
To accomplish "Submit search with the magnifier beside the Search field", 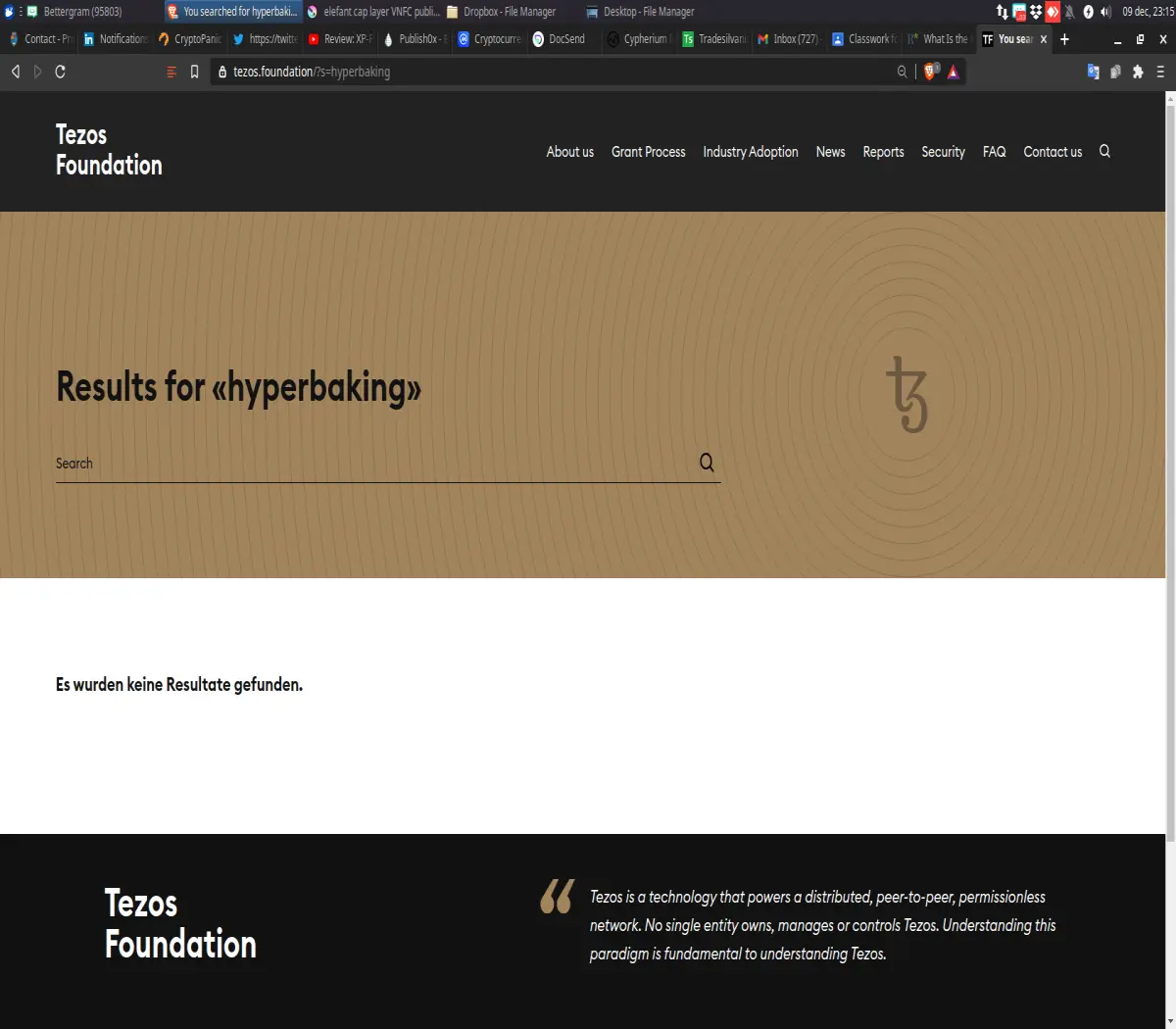I will click(707, 463).
